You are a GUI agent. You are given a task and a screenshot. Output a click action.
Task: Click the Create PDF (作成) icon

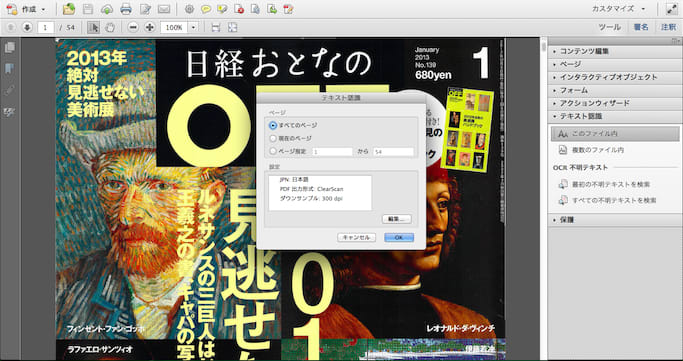point(12,9)
